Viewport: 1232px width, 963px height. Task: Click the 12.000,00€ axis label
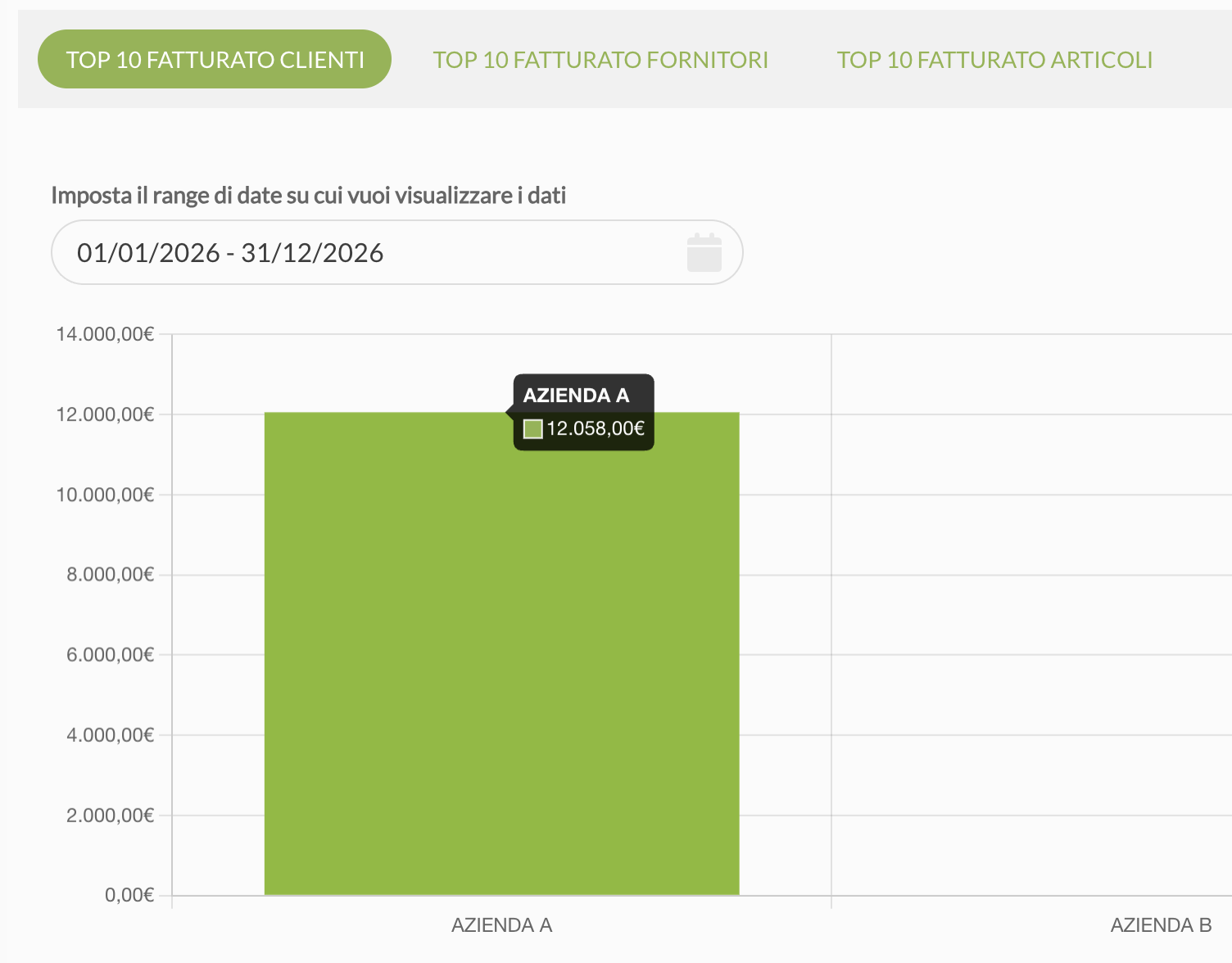tap(105, 414)
